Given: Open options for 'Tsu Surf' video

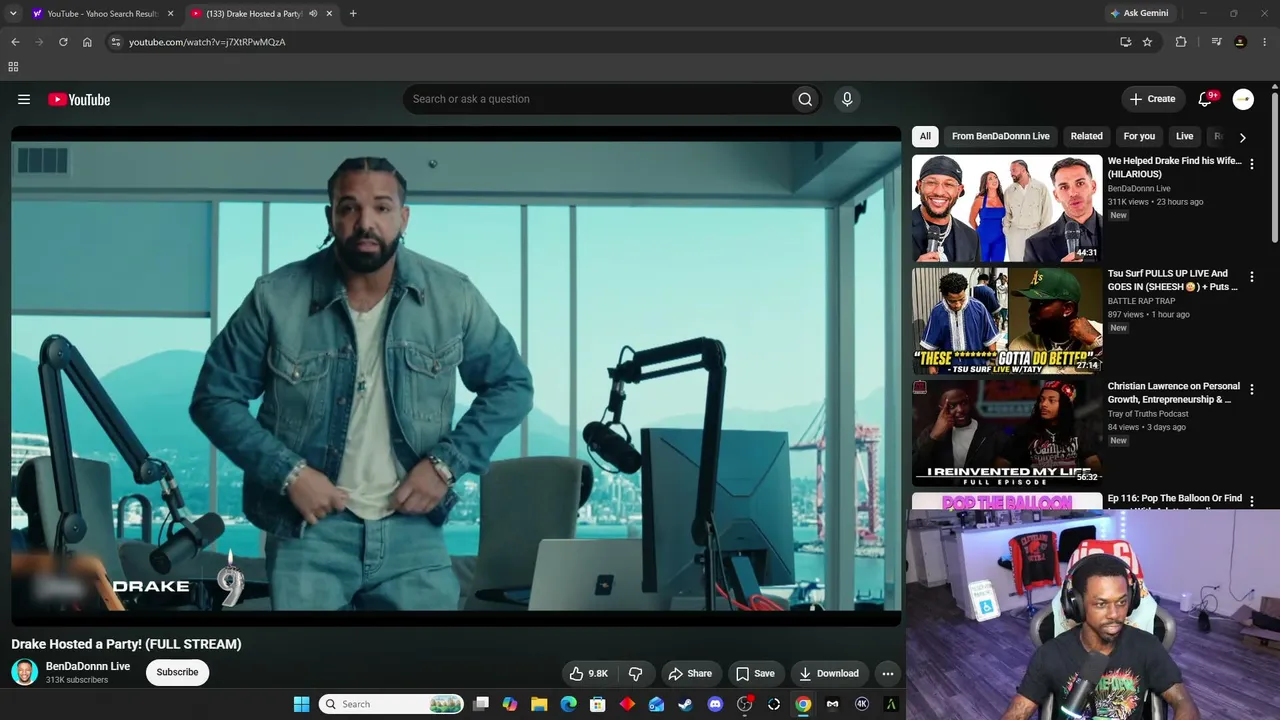Looking at the screenshot, I should click(x=1251, y=277).
